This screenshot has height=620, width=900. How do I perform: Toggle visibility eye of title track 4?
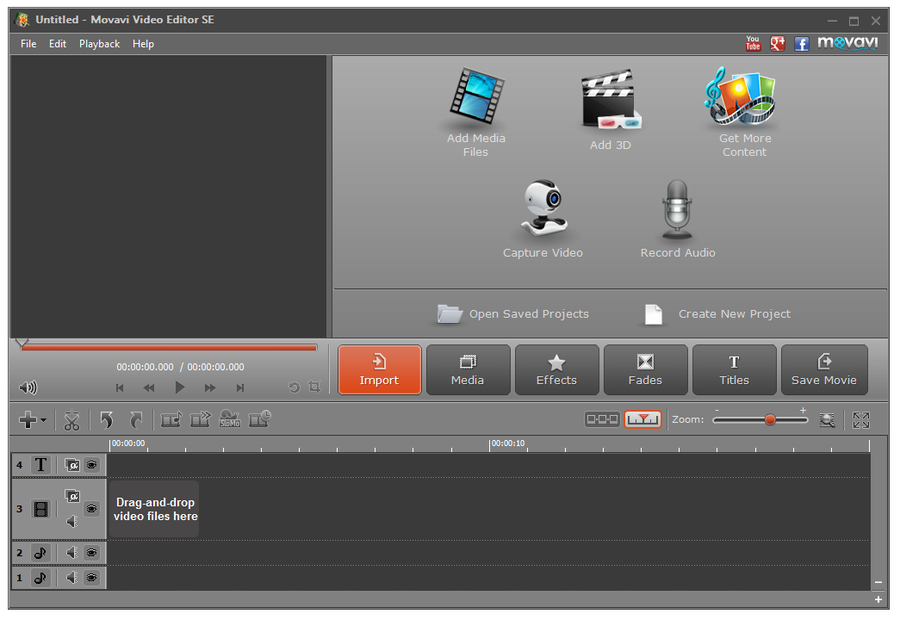click(x=92, y=465)
